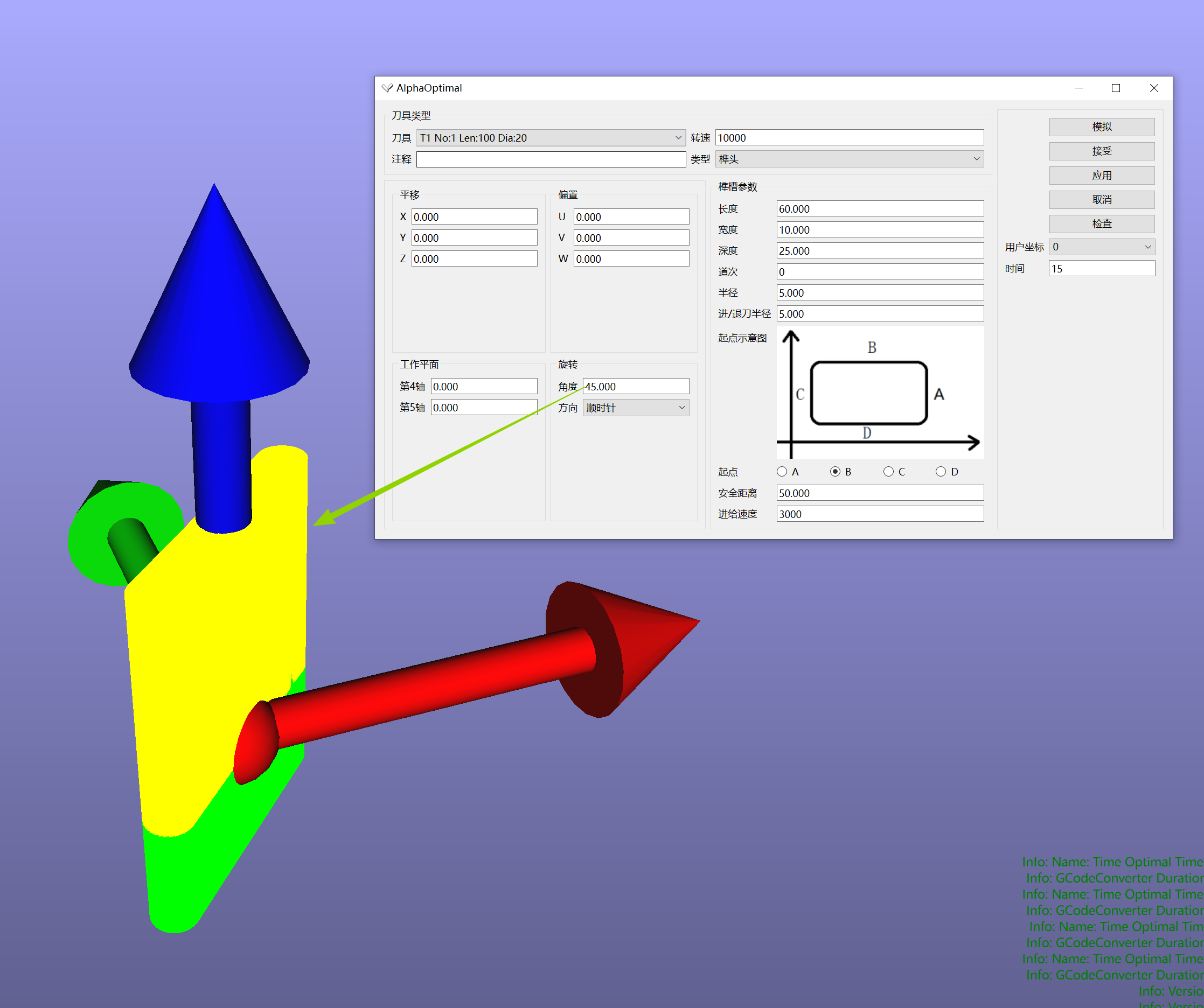The image size is (1204, 1008).
Task: Select start point radio D
Action: [941, 472]
